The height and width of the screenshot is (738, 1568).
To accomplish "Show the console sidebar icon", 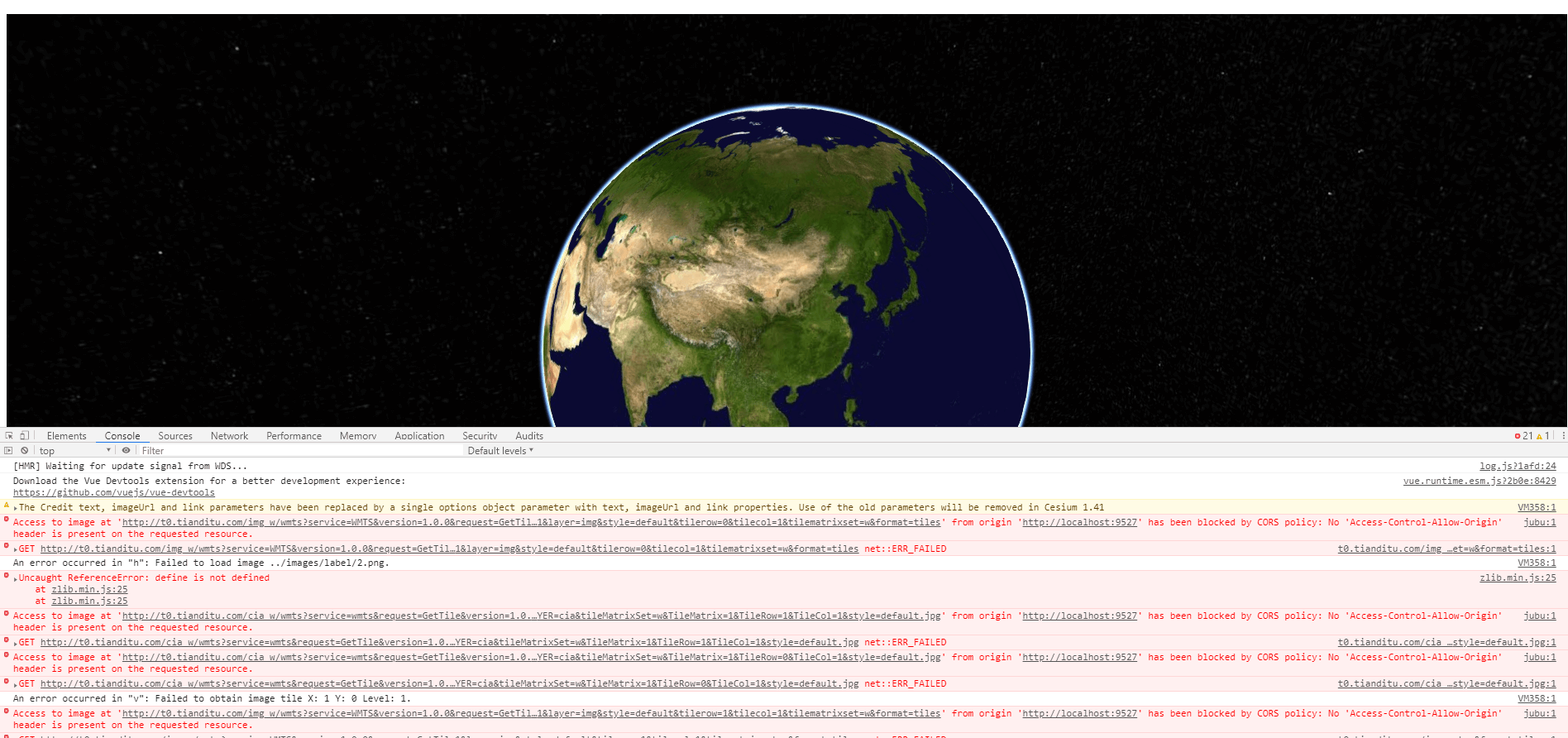I will tap(8, 451).
